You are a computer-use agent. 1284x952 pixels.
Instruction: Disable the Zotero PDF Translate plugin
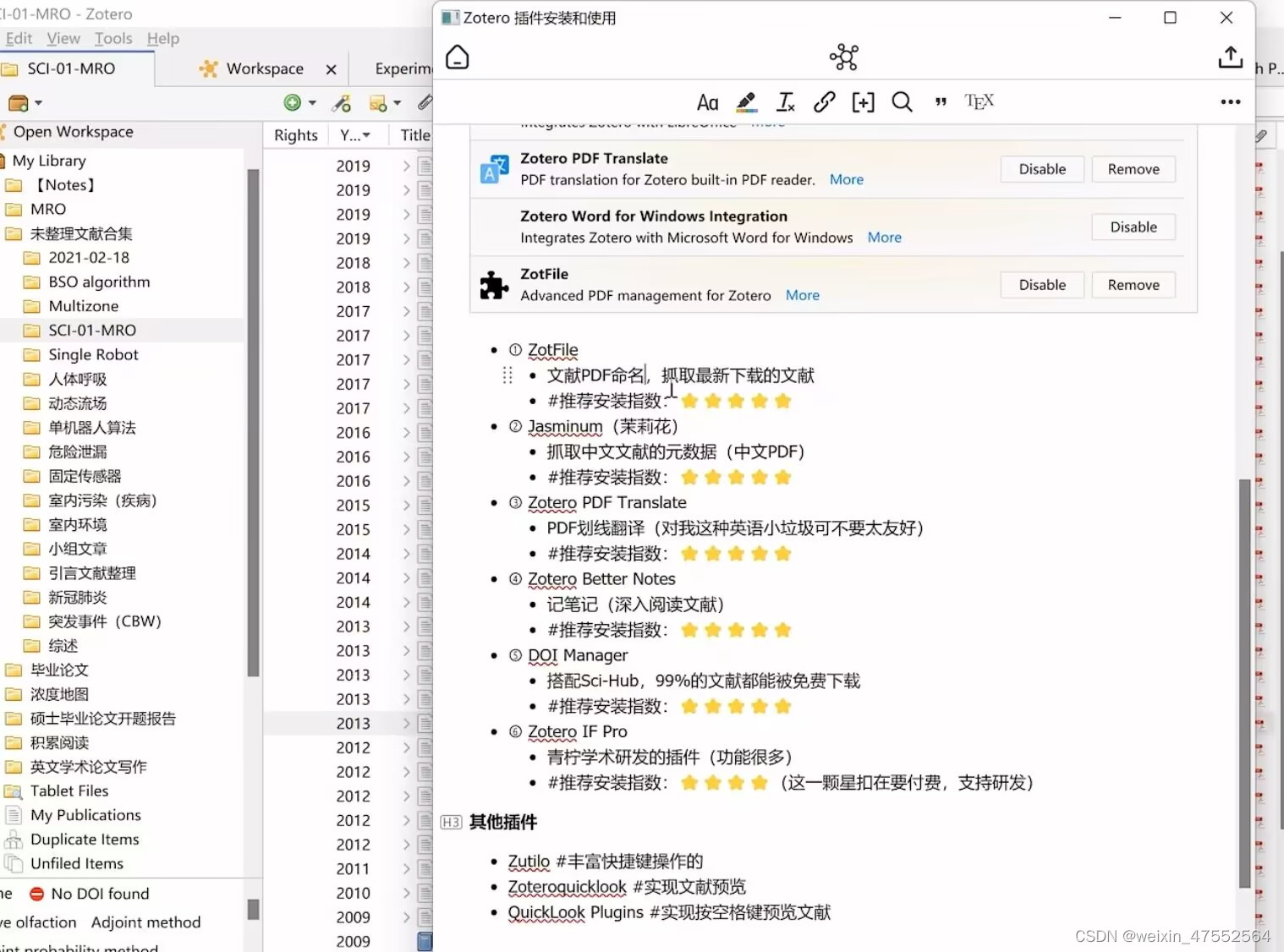pos(1042,169)
